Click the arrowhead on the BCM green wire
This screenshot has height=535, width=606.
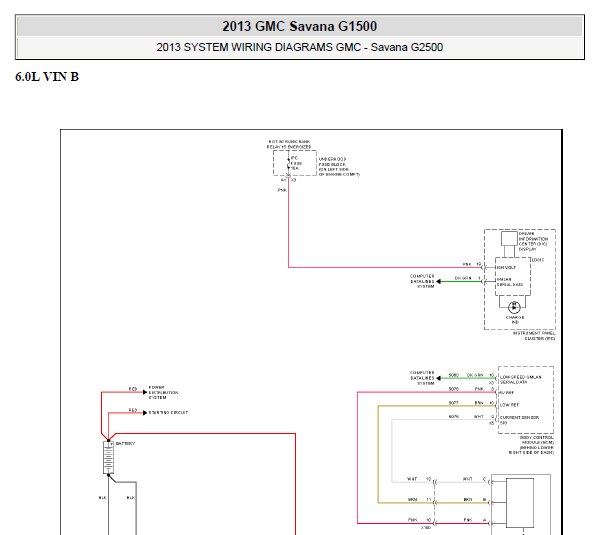click(x=438, y=378)
